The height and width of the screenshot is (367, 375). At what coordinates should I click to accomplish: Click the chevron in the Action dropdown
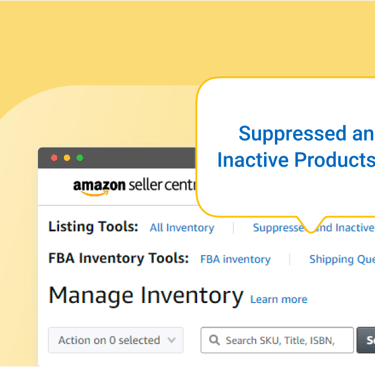click(x=171, y=340)
